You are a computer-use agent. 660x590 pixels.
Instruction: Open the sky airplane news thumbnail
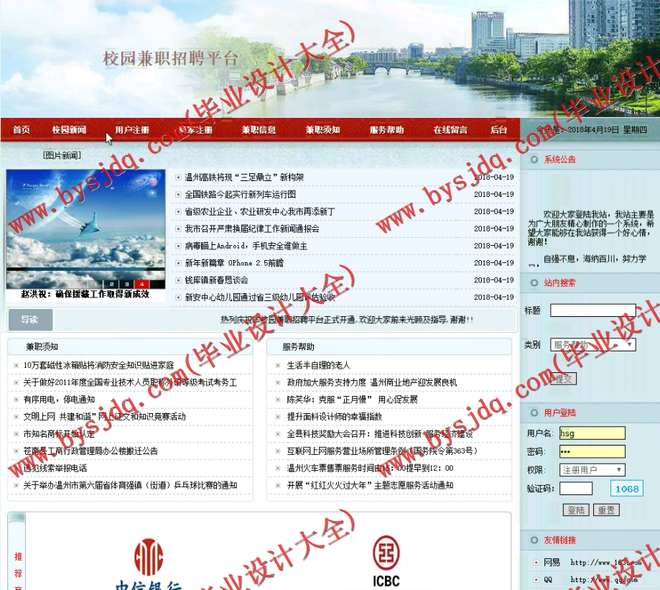pyautogui.click(x=86, y=229)
